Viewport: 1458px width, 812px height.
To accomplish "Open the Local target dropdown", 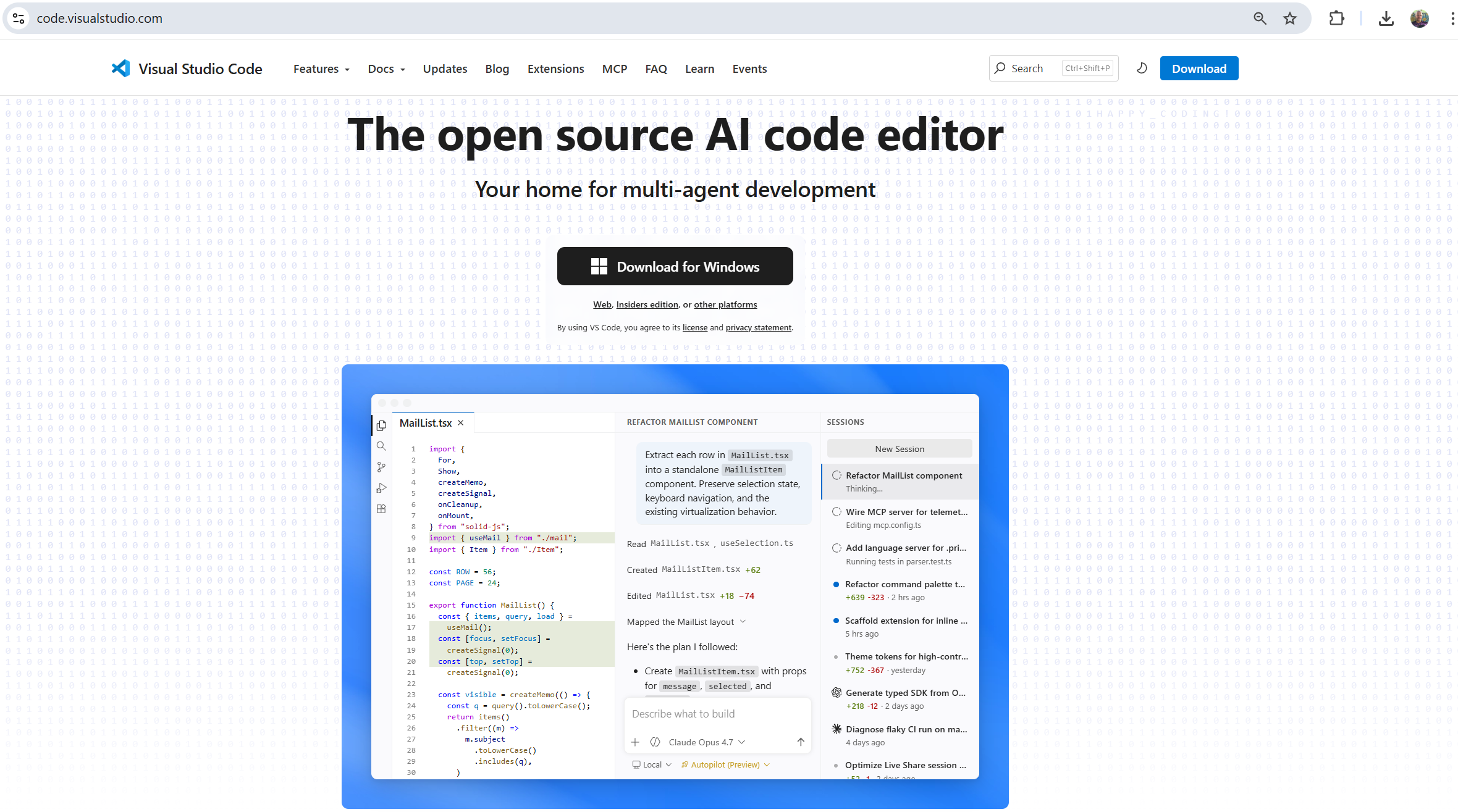I will coord(652,764).
